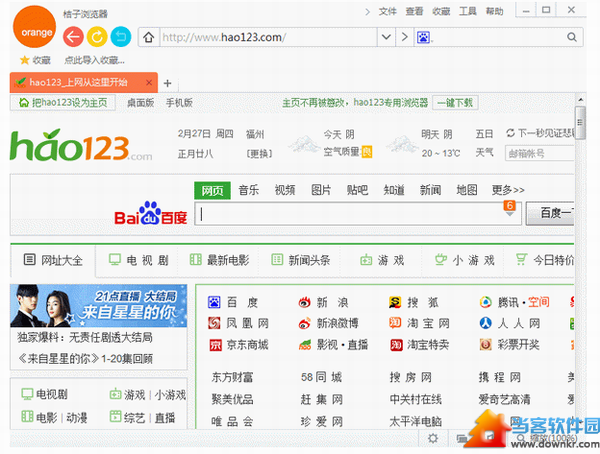Click the 淘宝特卖 icon
Screen dimensions: 600x454
tap(396, 345)
